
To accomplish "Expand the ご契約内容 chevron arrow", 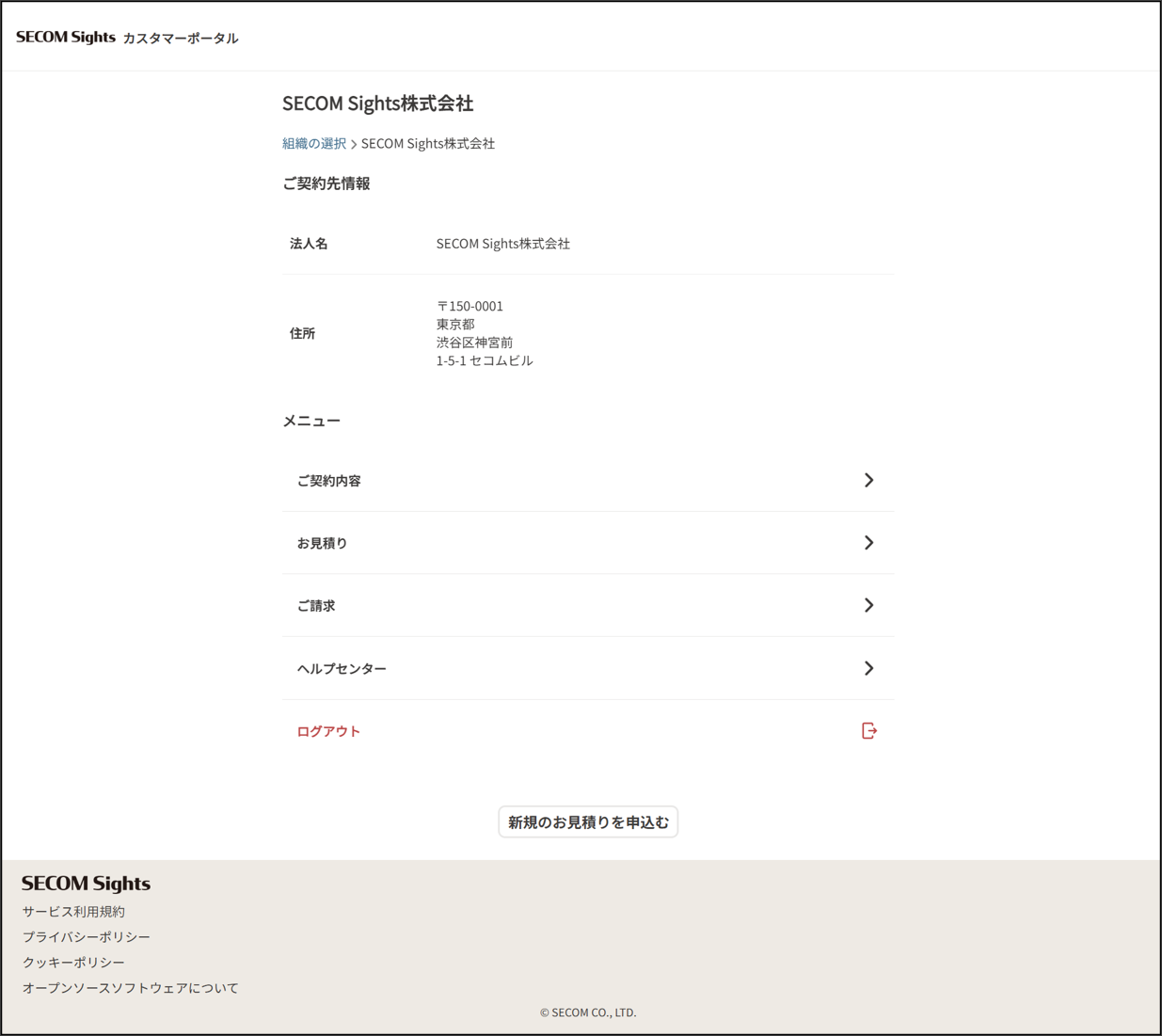I will [868, 481].
